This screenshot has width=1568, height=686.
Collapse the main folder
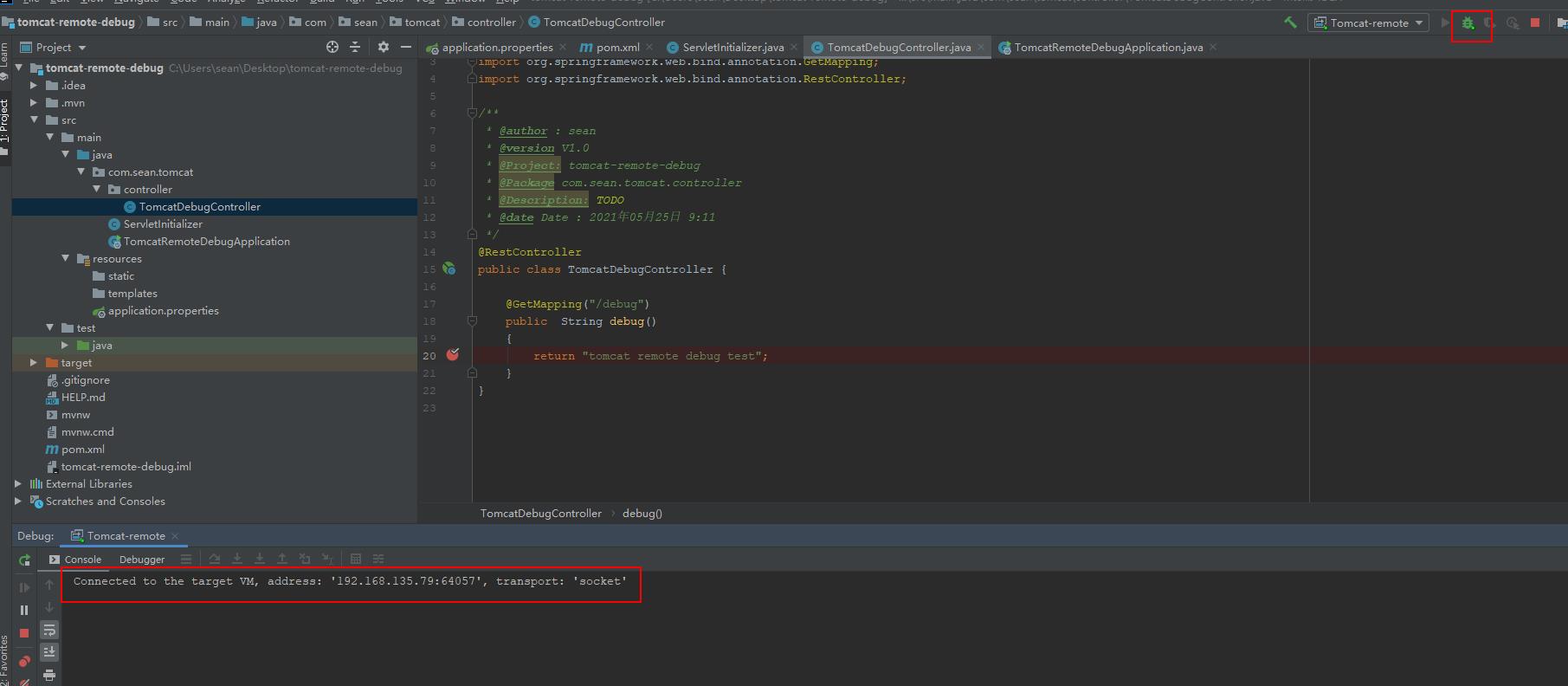(49, 137)
